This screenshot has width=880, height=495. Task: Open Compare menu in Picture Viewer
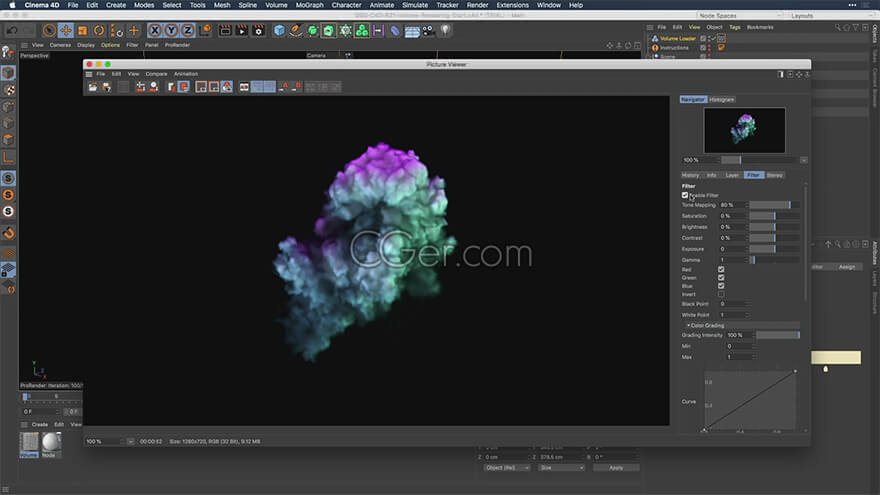click(x=156, y=74)
